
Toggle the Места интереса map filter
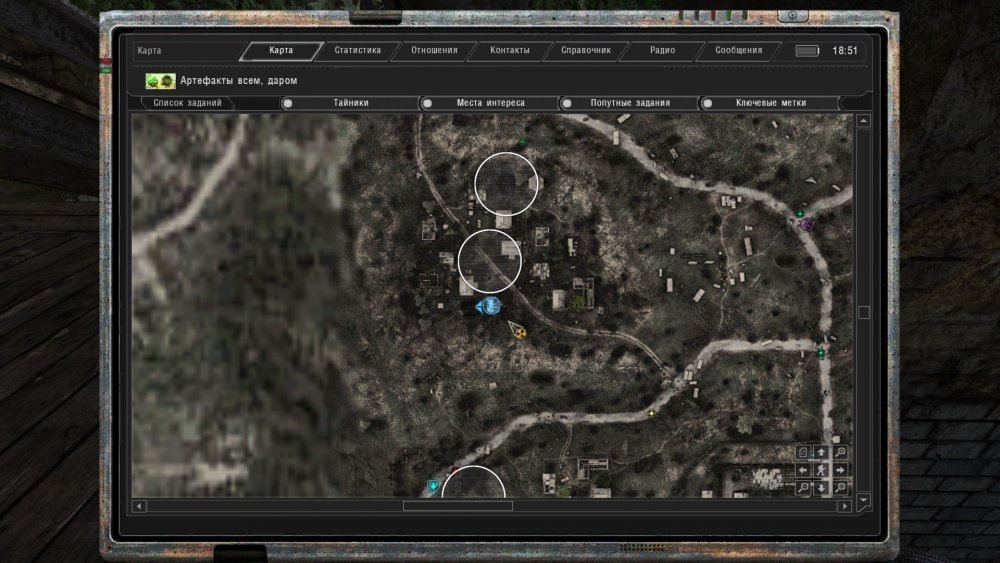490,103
